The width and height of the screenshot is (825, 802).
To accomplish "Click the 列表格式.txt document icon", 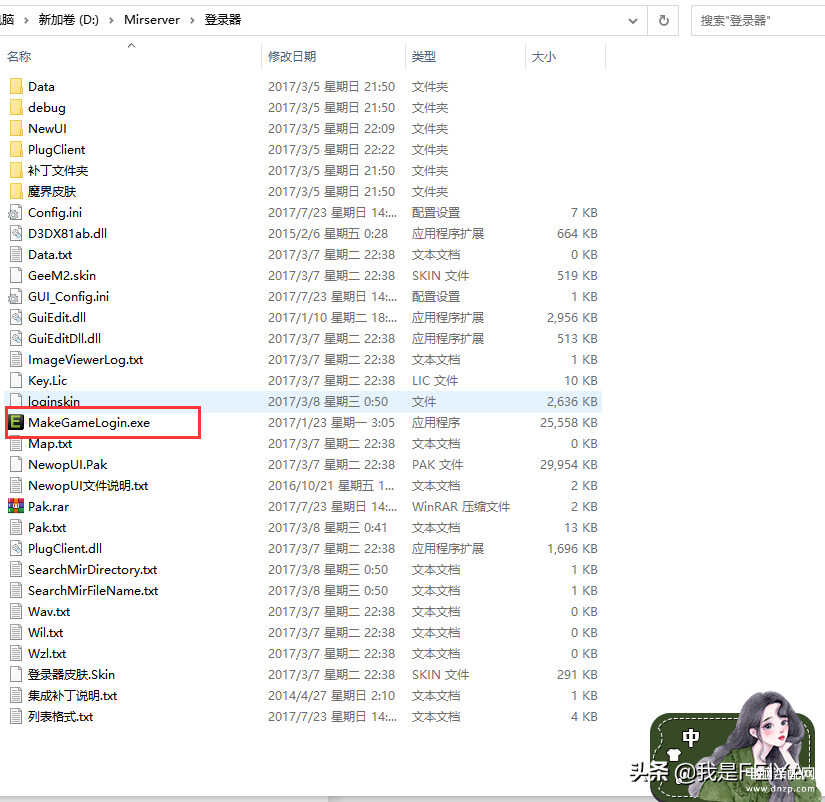I will tap(16, 717).
